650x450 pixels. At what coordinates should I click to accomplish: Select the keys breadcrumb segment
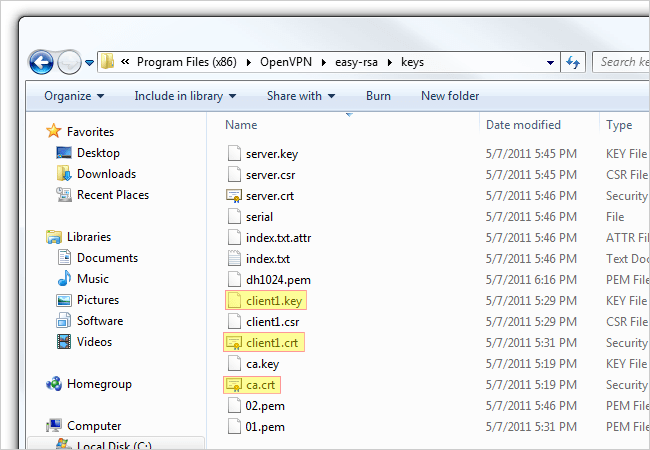(x=412, y=63)
